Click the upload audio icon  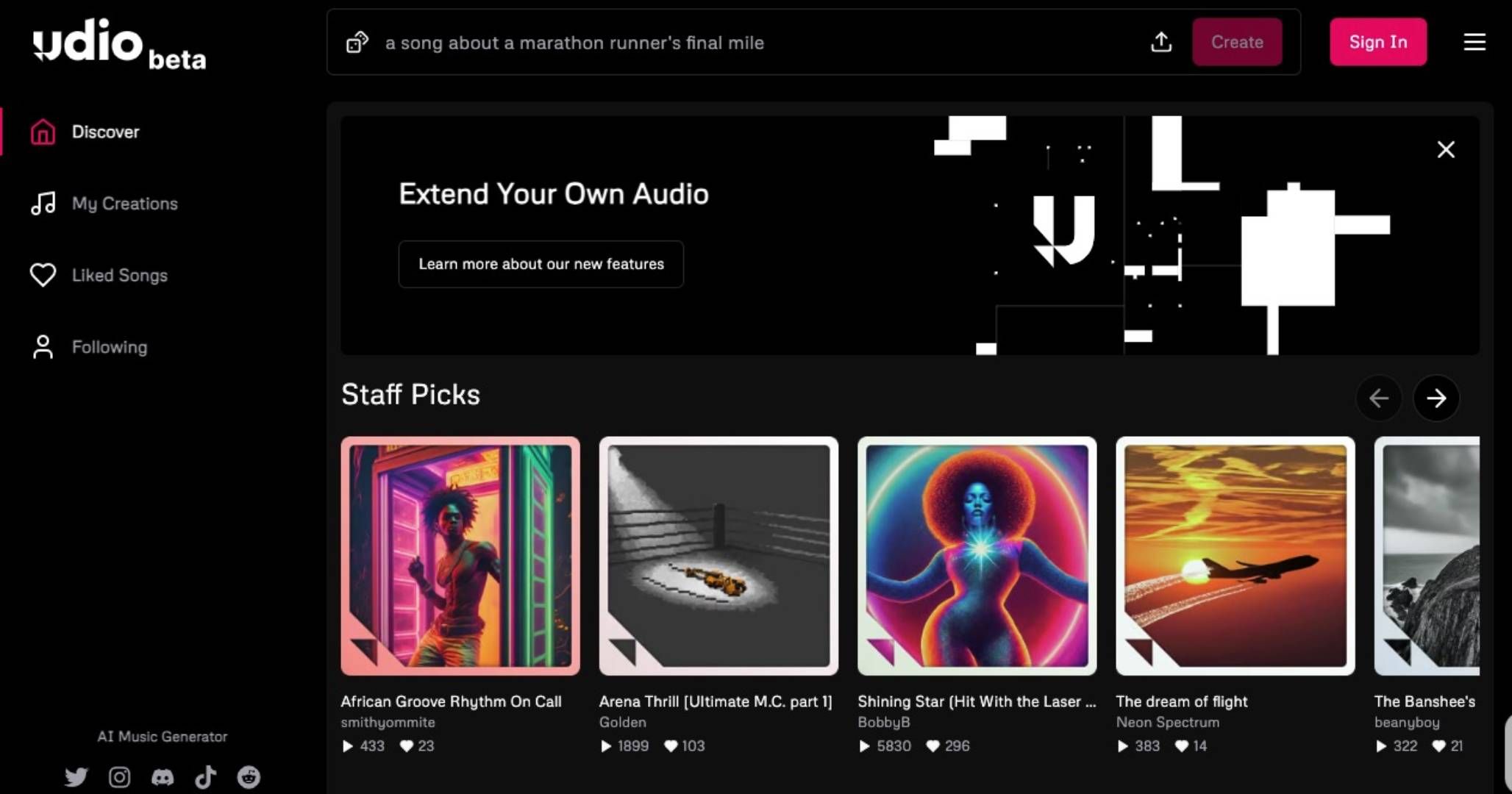(x=1161, y=42)
